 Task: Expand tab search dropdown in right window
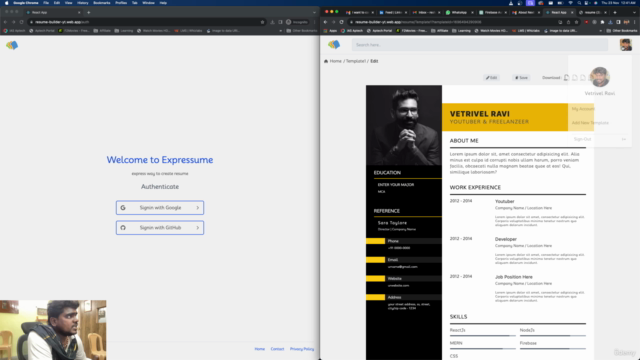(x=634, y=12)
